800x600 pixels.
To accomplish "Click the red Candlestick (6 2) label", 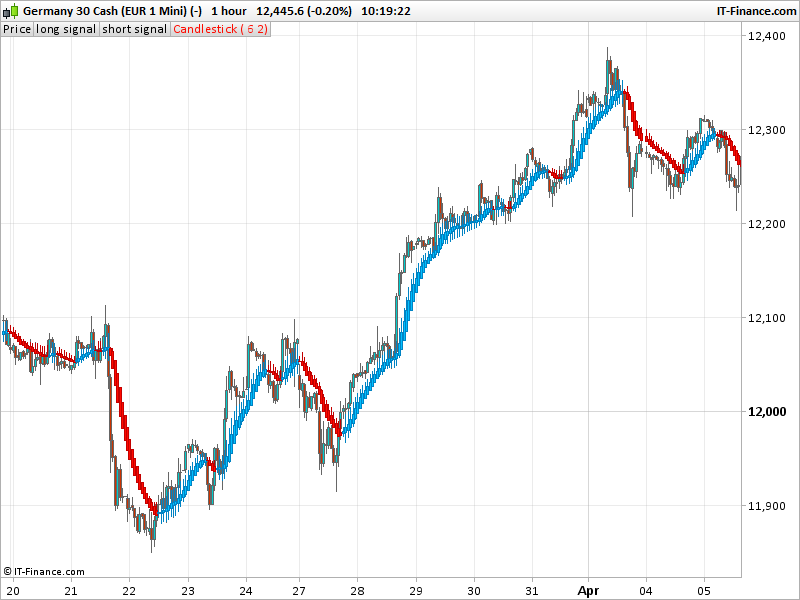I will [x=220, y=29].
